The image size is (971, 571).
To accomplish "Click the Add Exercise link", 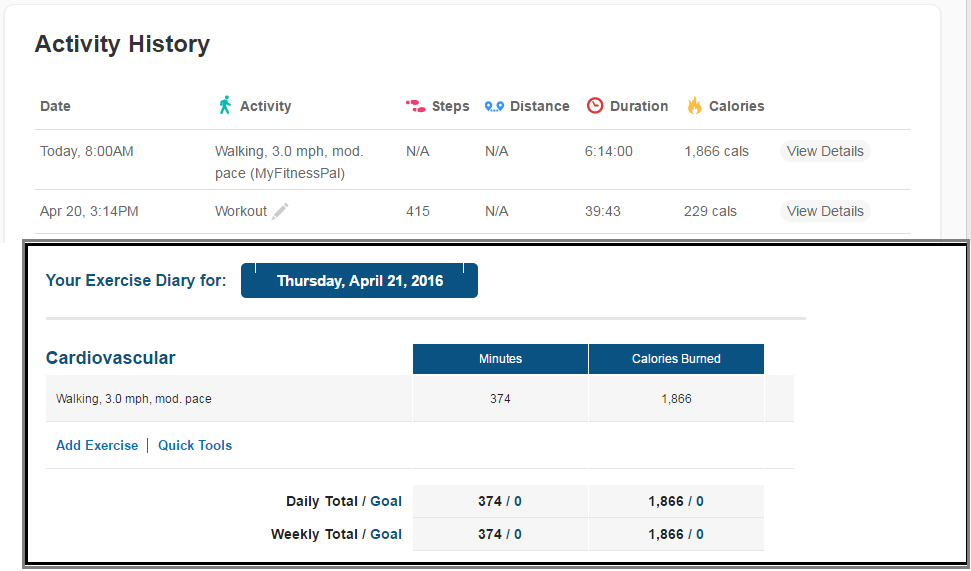I will (97, 445).
